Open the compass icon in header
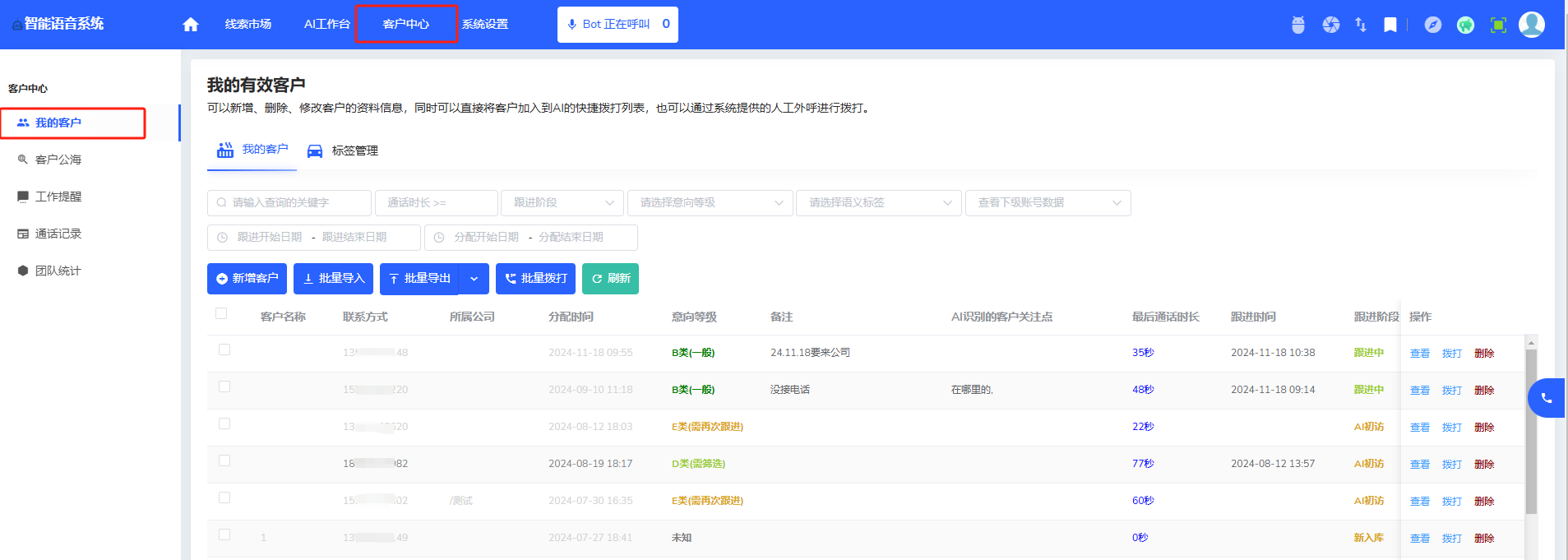Viewport: 1568px width, 560px height. pos(1433,25)
